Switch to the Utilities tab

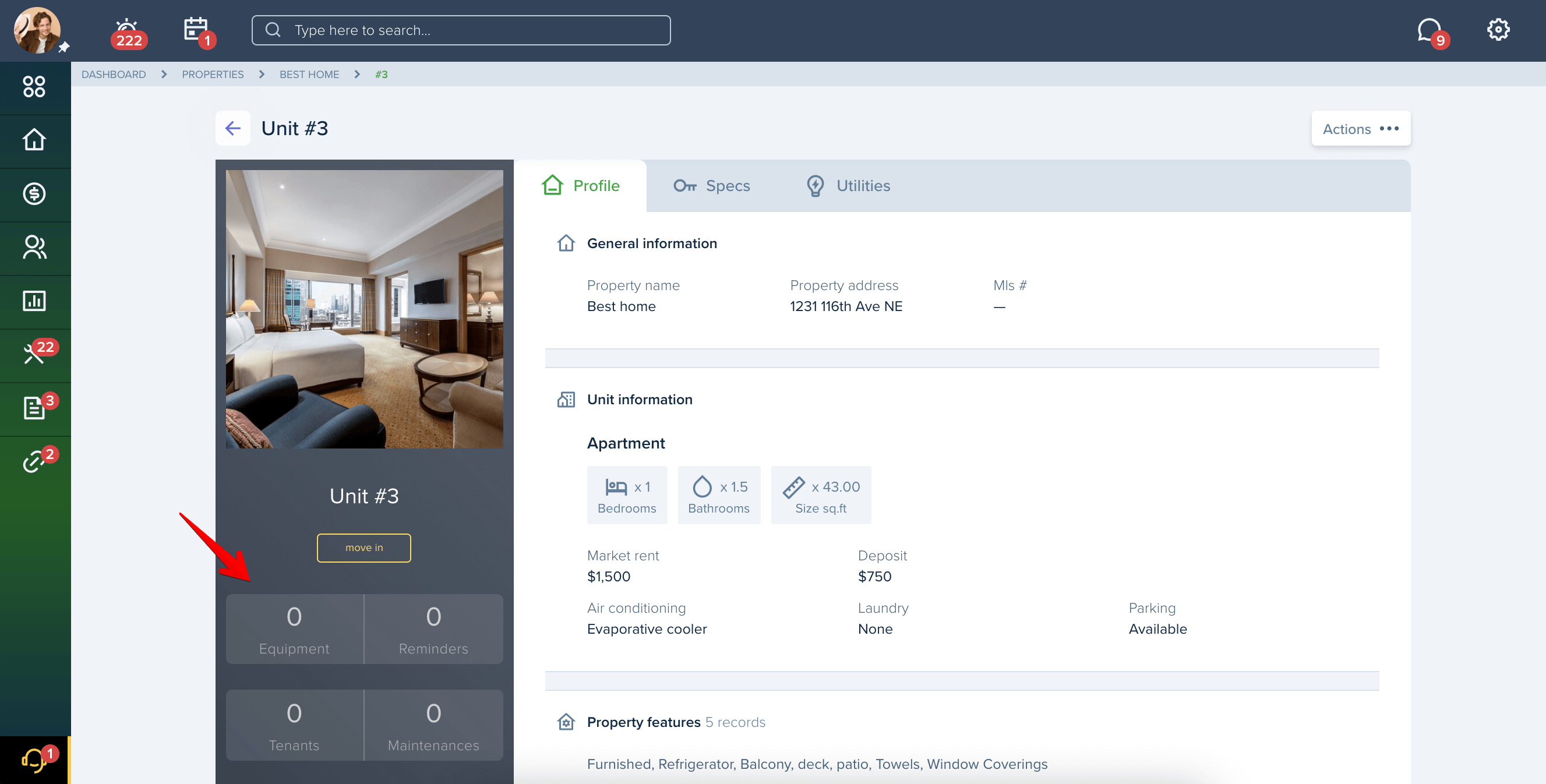click(848, 185)
